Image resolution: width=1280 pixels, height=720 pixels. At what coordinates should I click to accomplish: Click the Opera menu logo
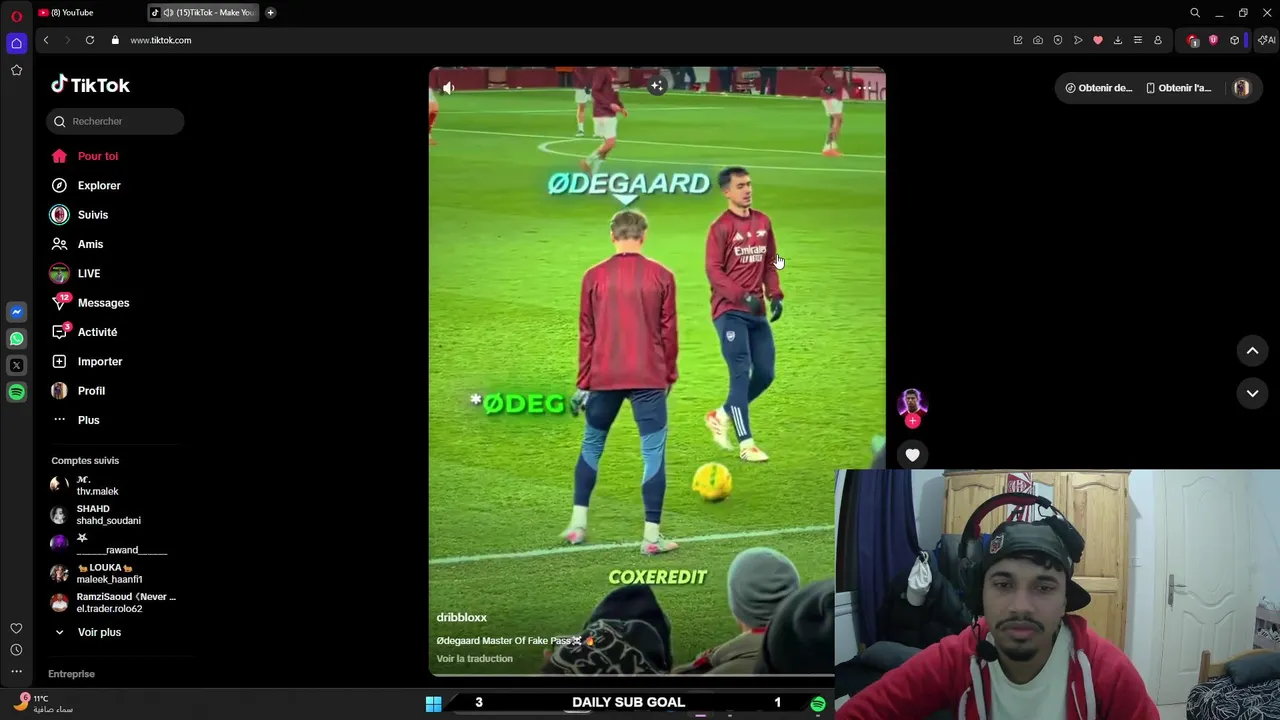coord(16,16)
